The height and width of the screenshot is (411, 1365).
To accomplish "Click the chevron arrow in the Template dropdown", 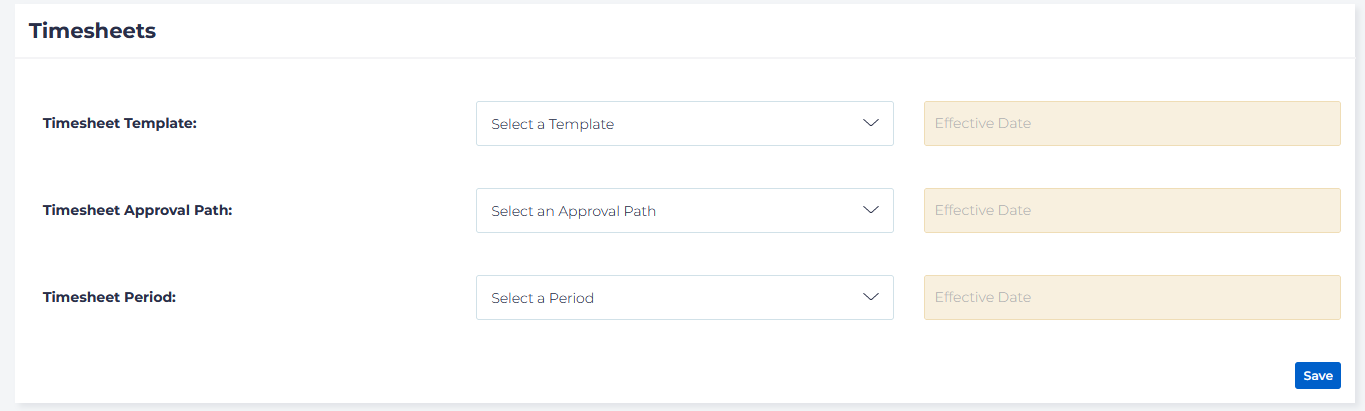I will click(870, 123).
